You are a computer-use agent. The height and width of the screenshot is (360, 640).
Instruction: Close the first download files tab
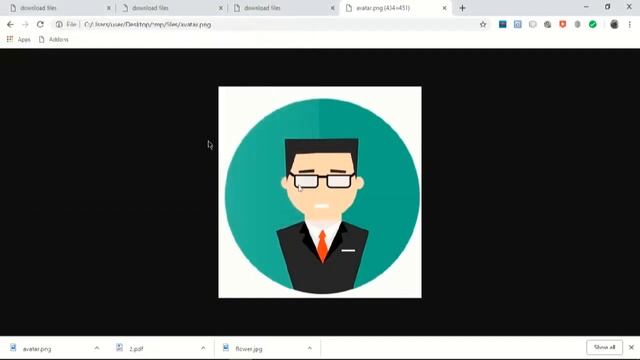point(109,8)
